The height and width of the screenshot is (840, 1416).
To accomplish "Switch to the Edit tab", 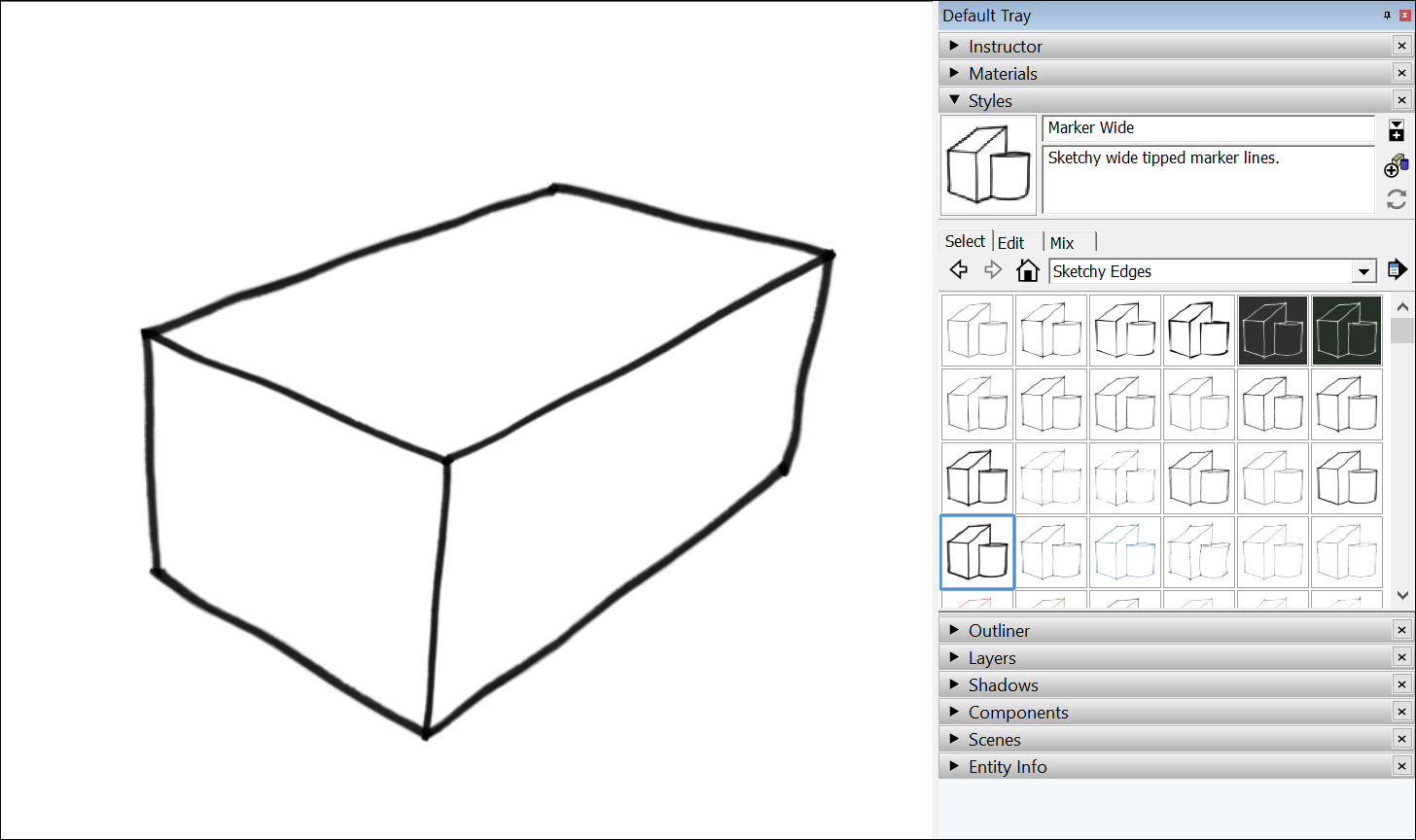I will point(1012,241).
